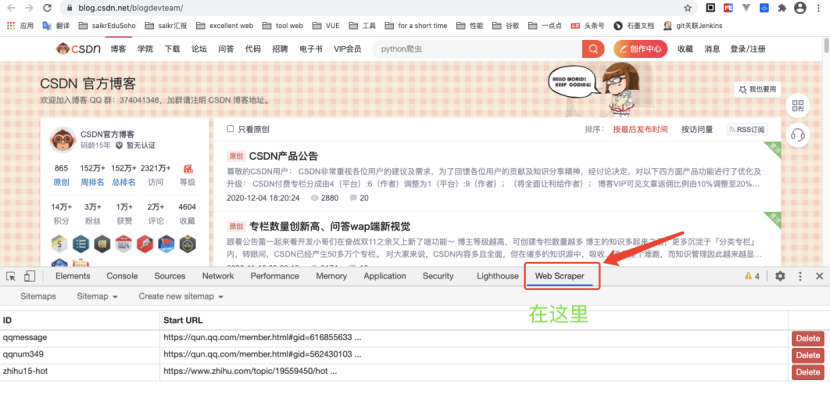Screen dimensions: 830x416
Task: Click the python爬虫 search field
Action: point(476,49)
